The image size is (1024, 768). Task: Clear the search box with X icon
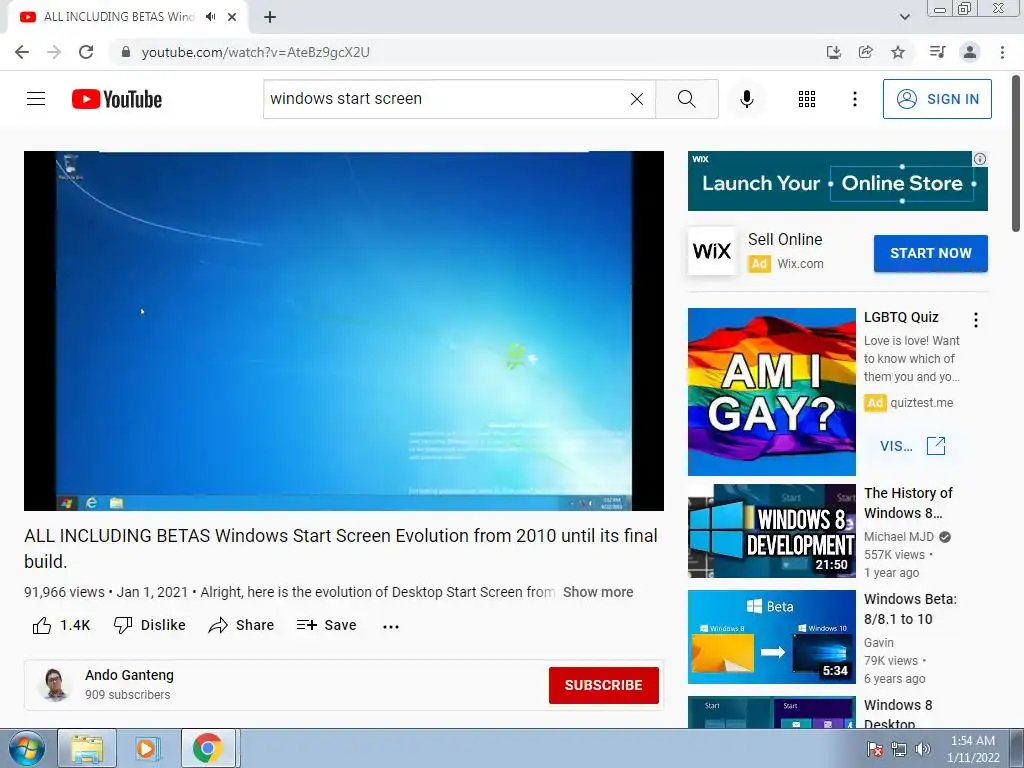[x=637, y=99]
